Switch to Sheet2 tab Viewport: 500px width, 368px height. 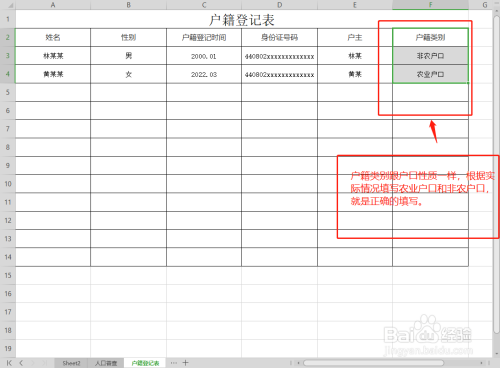point(71,363)
